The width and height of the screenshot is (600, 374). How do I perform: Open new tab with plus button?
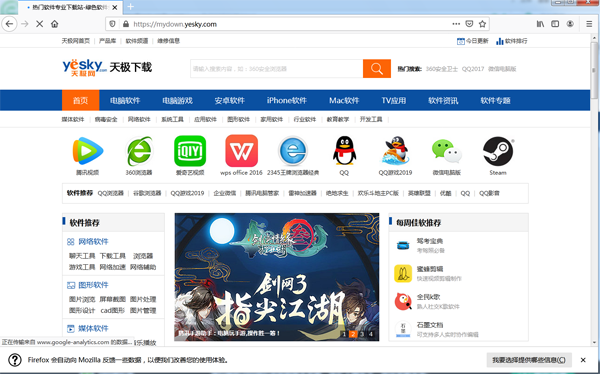[130, 7]
